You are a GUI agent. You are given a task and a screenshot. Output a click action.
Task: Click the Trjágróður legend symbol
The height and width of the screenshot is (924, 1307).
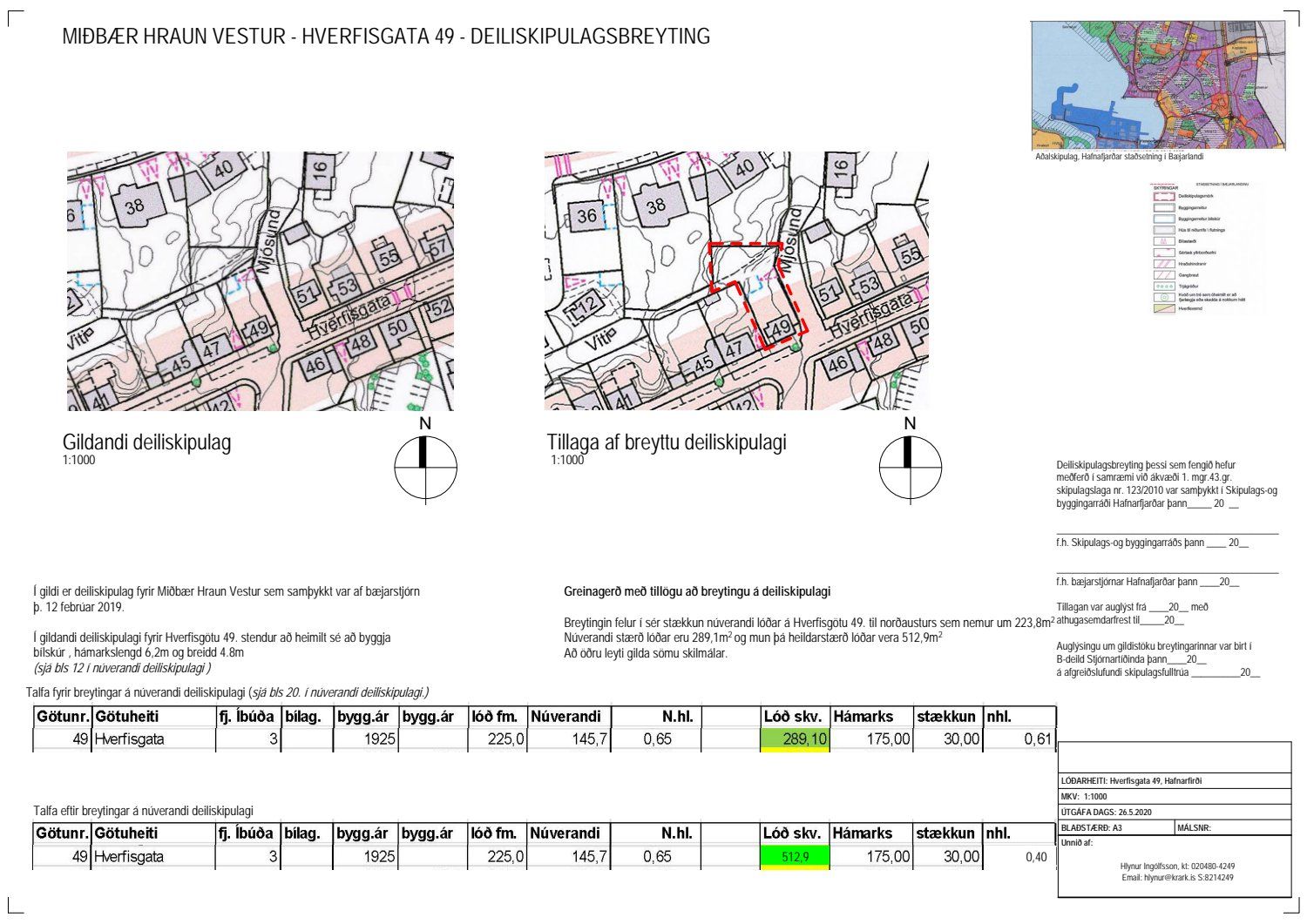pos(1163,286)
